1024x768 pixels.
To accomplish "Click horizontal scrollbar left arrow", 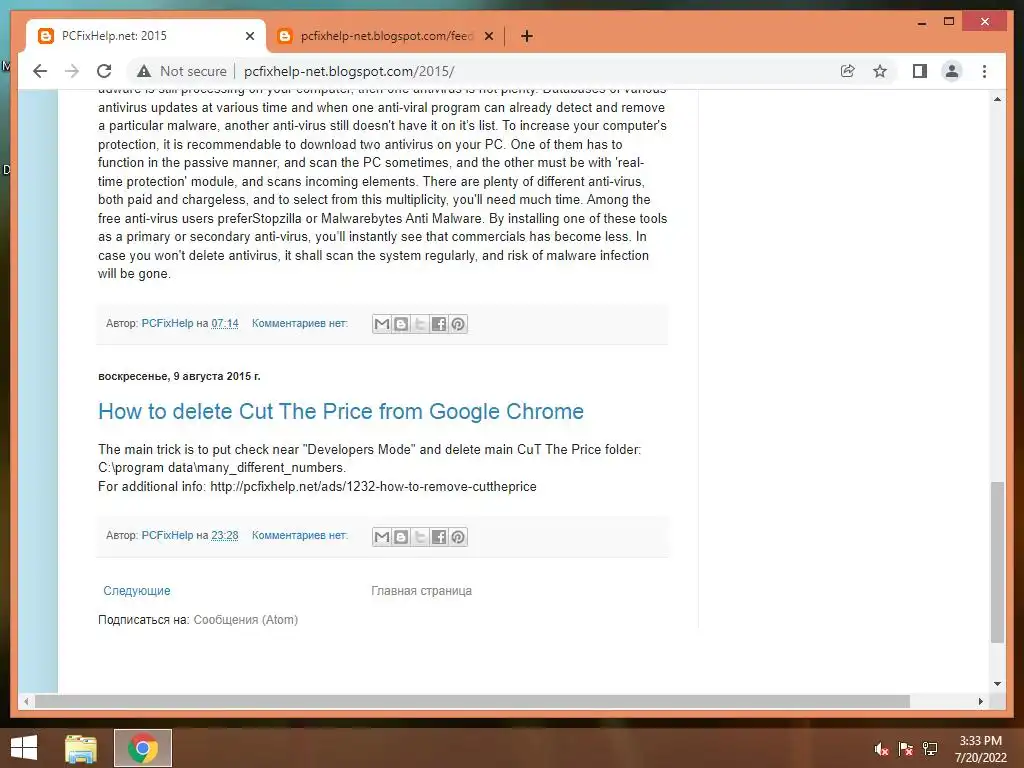I will tap(26, 701).
